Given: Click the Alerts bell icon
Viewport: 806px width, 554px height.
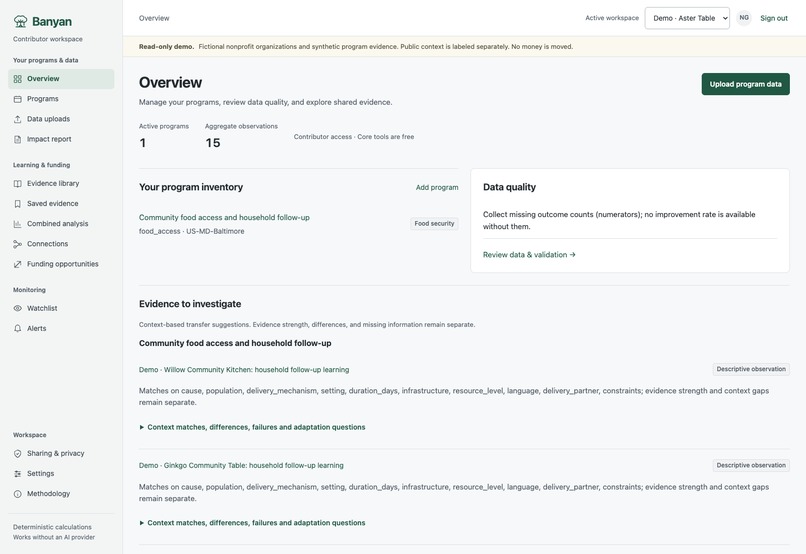Looking at the screenshot, I should (17, 328).
